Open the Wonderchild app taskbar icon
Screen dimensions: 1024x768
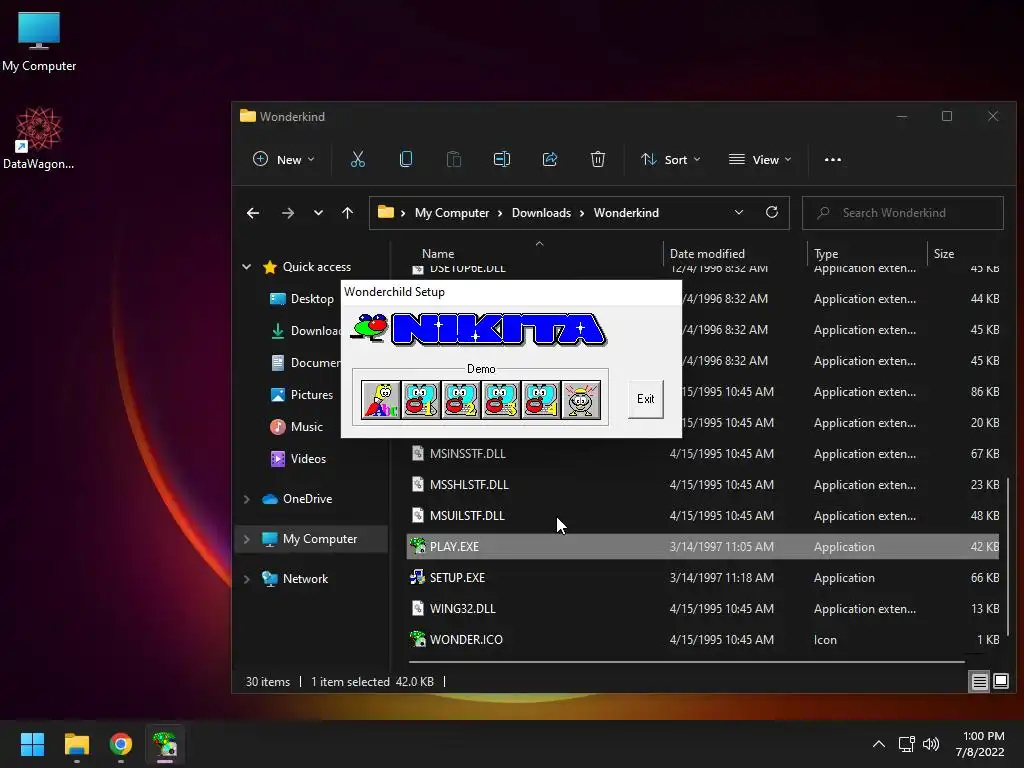[165, 744]
